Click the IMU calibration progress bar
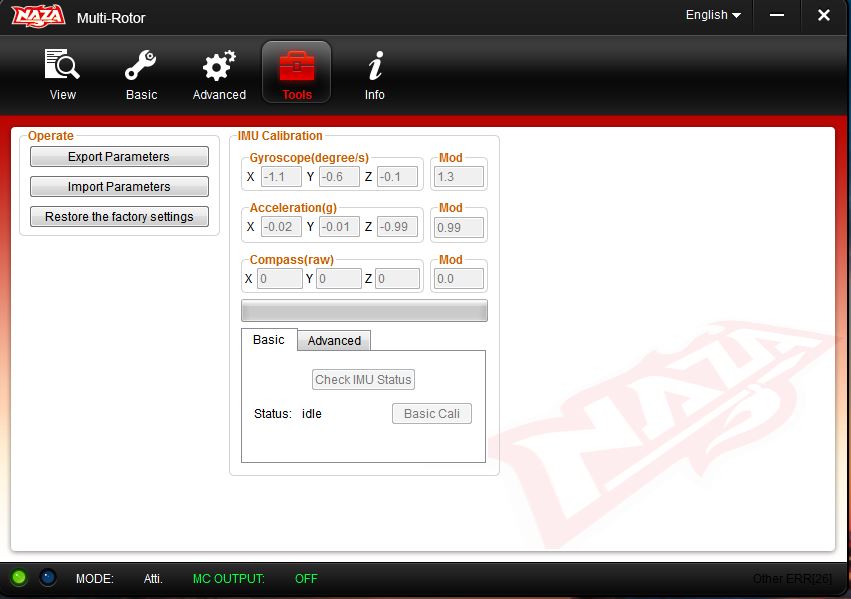The width and height of the screenshot is (851, 599). click(364, 311)
